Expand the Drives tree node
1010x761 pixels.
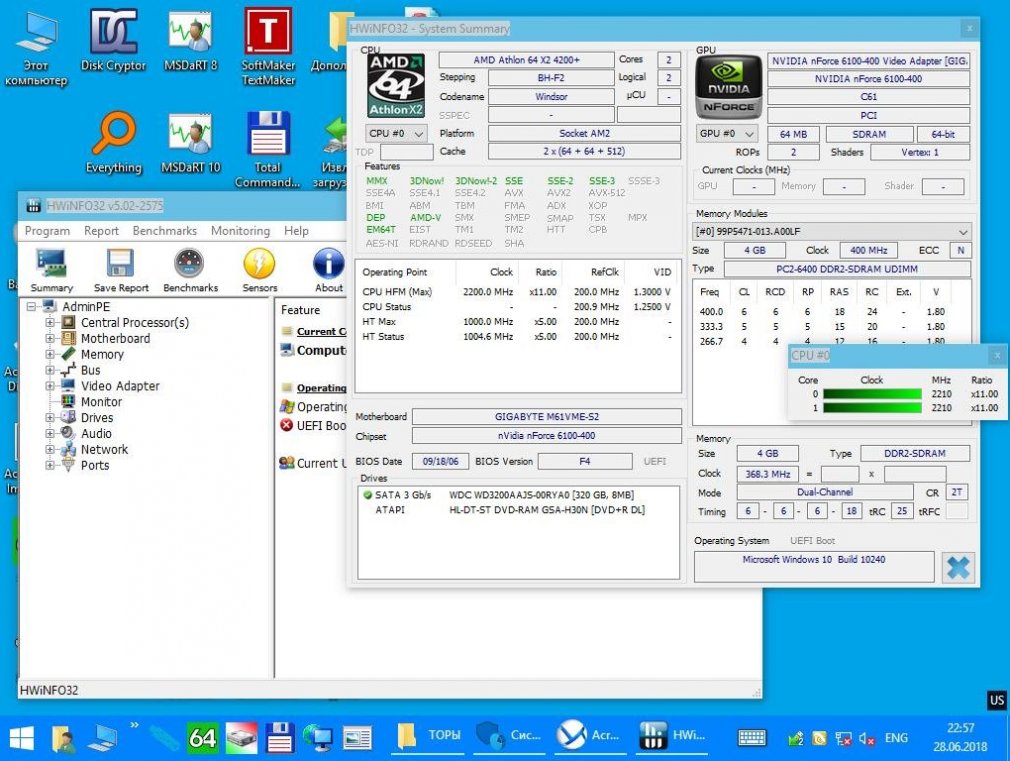tap(50, 418)
